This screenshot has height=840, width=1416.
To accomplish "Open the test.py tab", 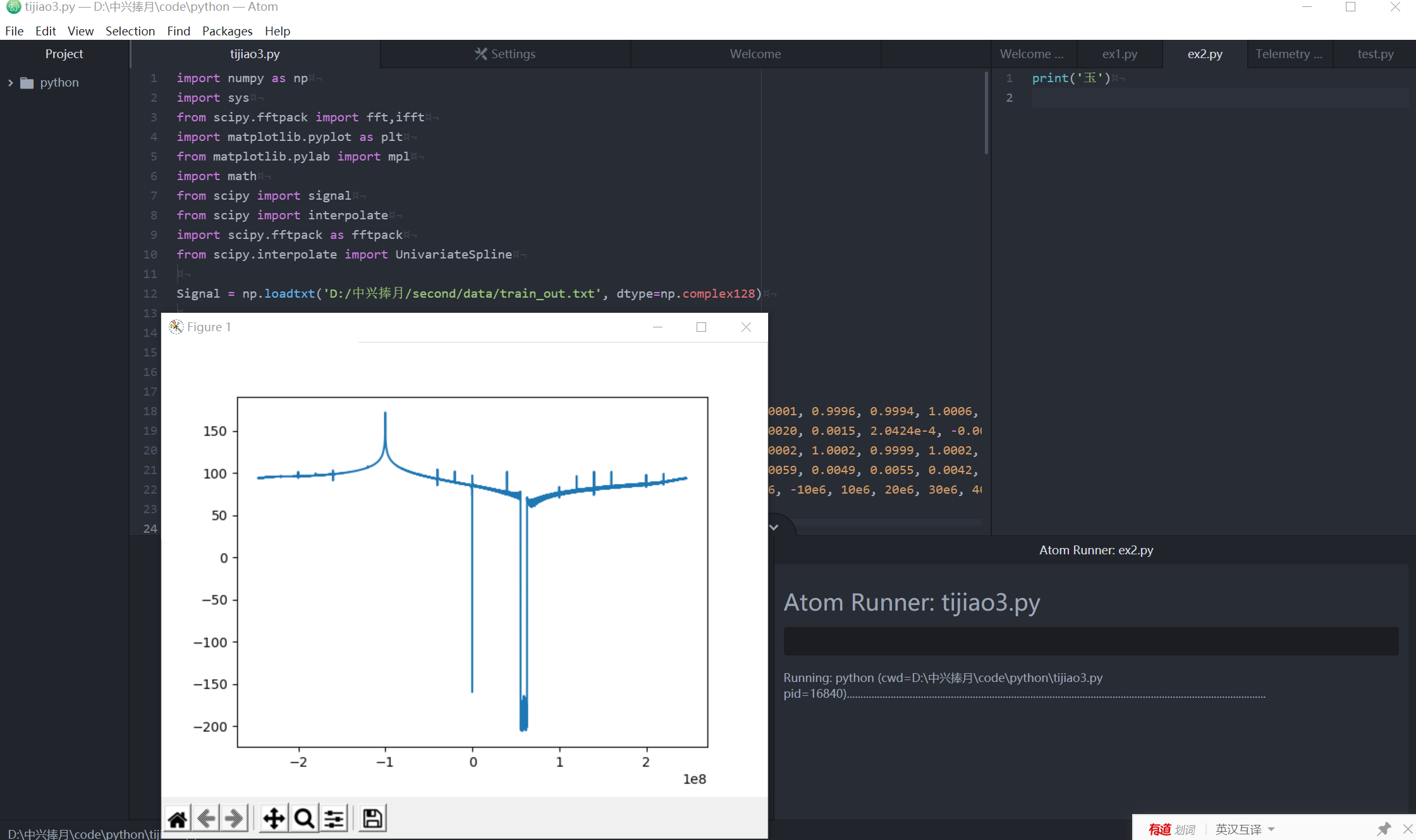I will coord(1375,54).
